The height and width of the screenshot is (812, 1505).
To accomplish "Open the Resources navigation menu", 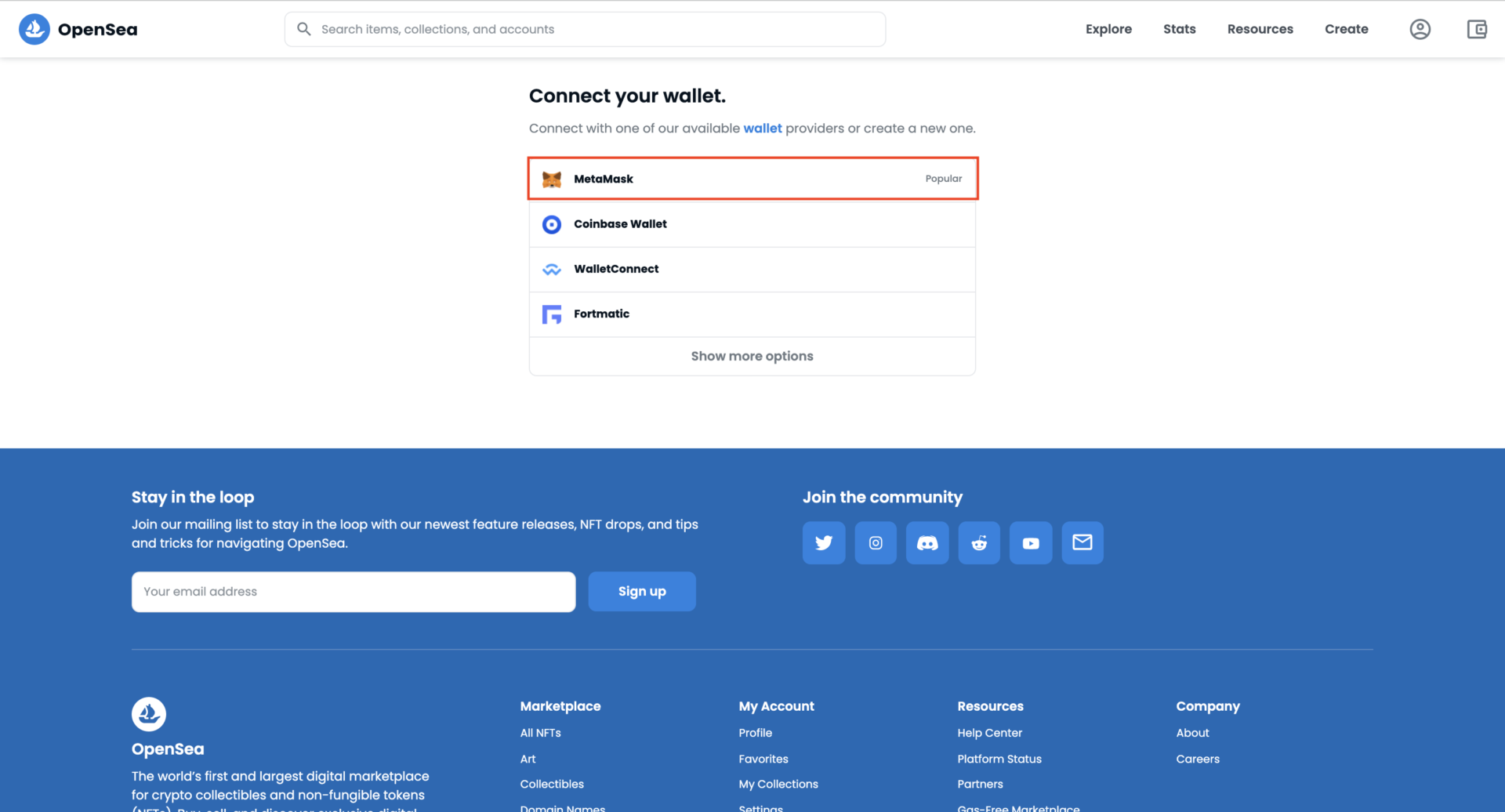I will point(1260,29).
